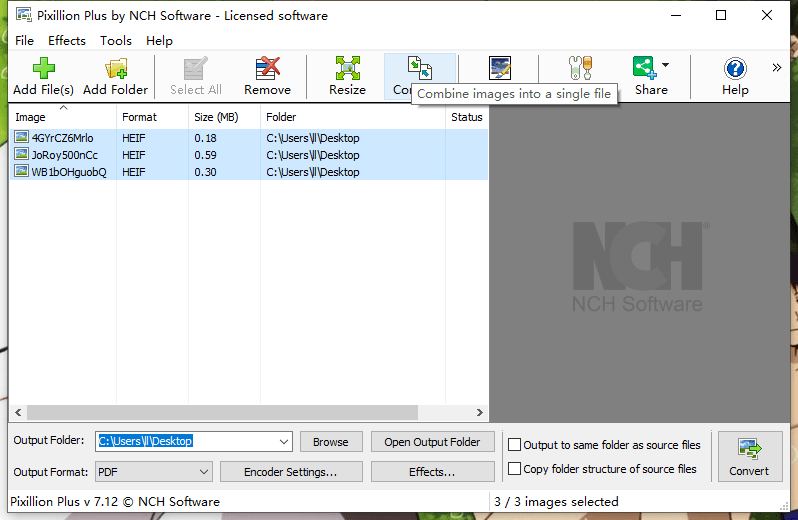Click the Combine images toolbar icon
The image size is (798, 520).
pos(420,68)
